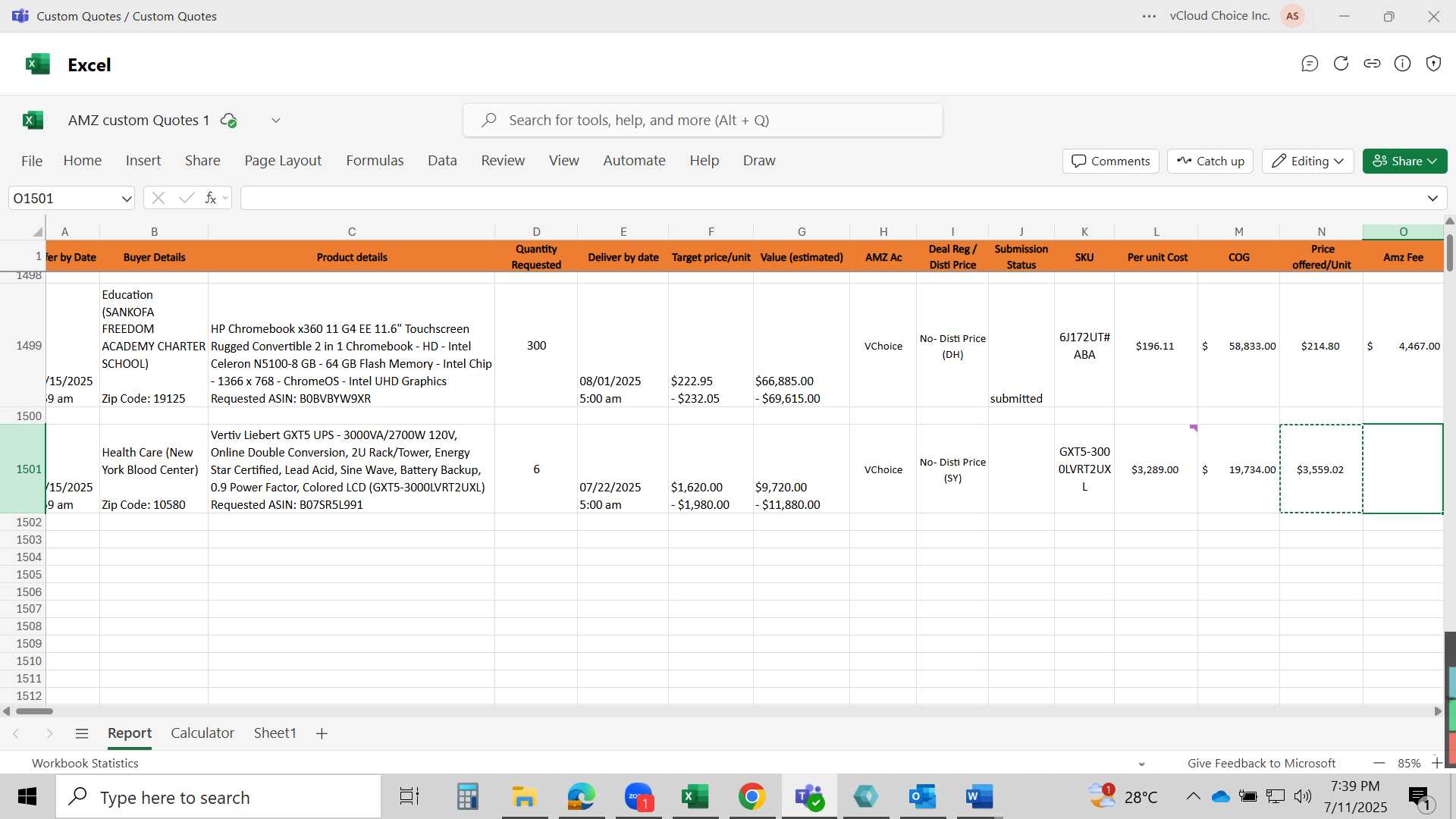Show hidden system tray icons
Image resolution: width=1456 pixels, height=819 pixels.
click(1193, 796)
